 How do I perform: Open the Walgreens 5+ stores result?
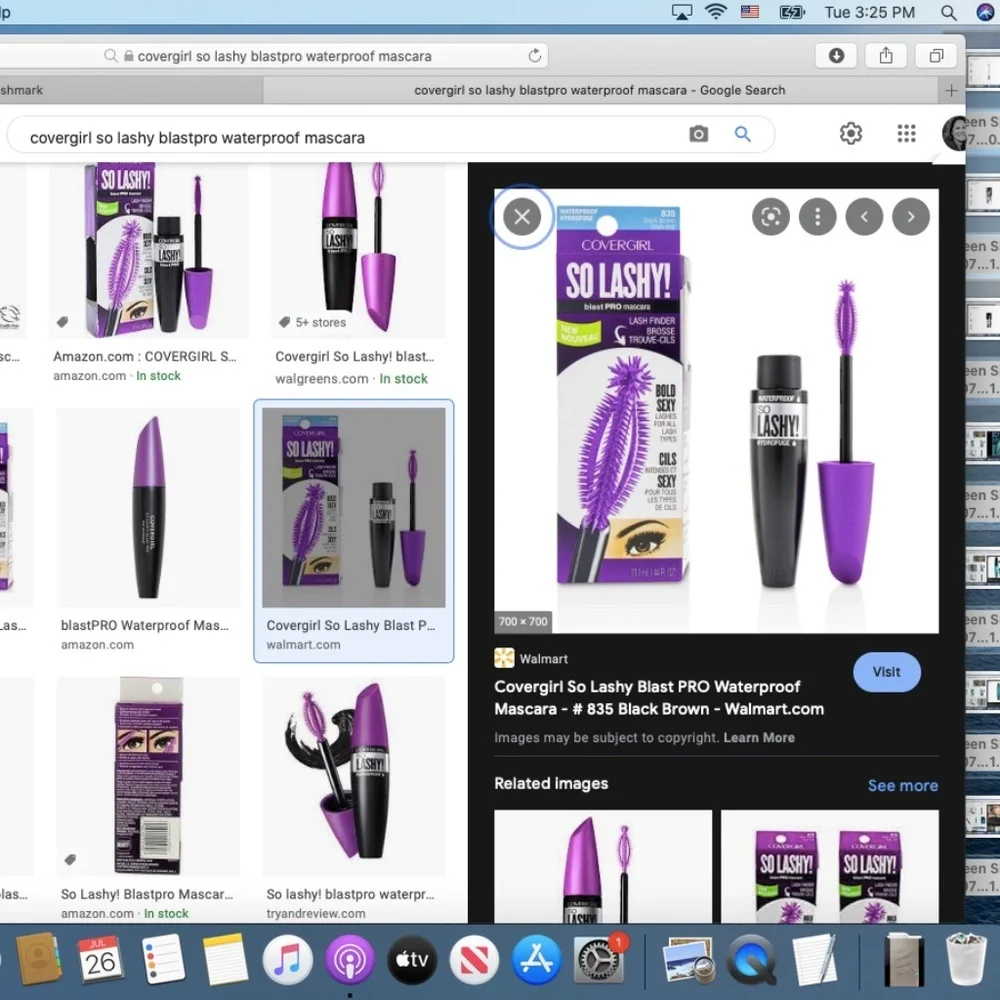point(358,274)
